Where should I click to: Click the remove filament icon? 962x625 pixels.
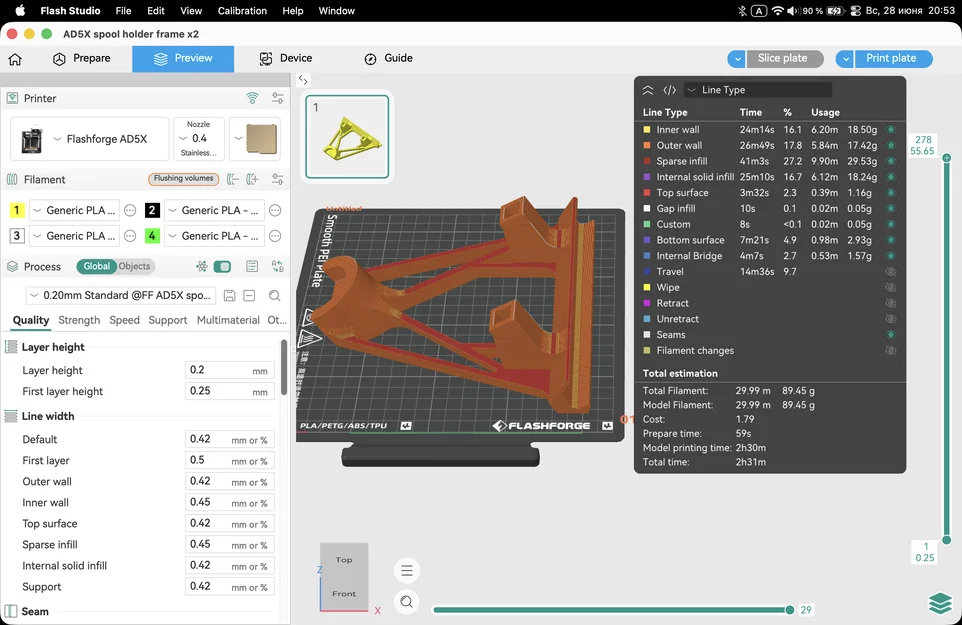233,179
